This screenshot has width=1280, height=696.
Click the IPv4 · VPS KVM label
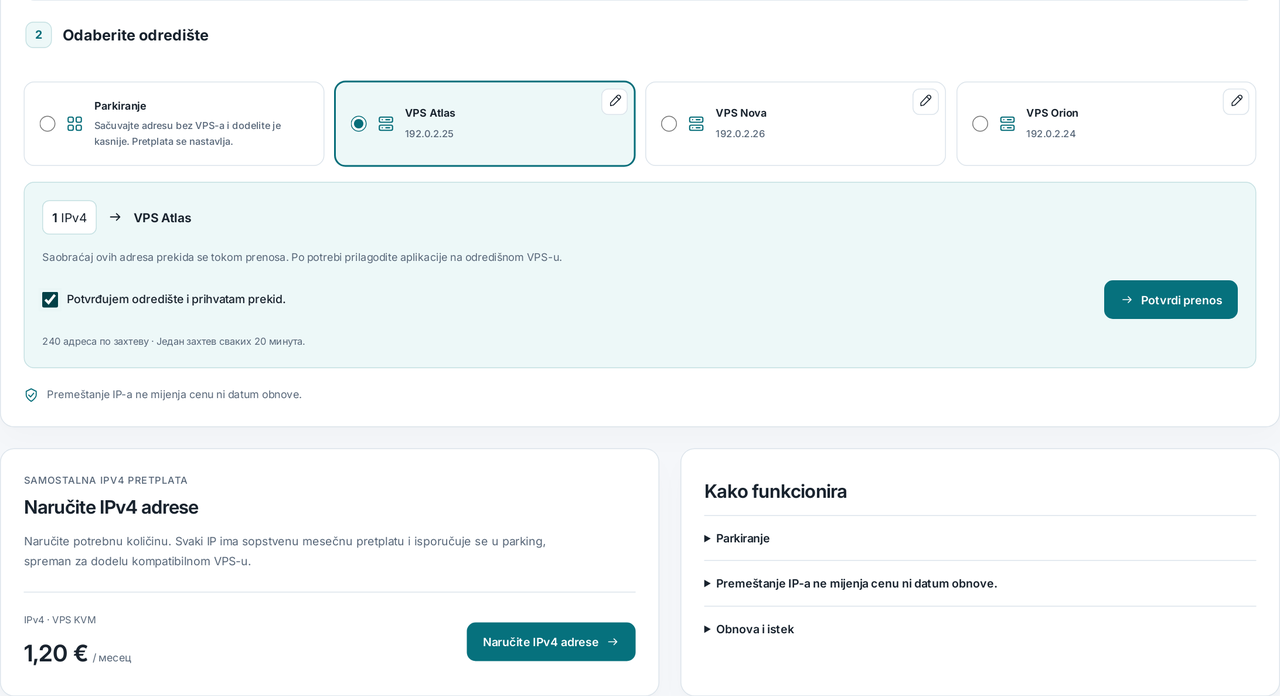tap(60, 620)
